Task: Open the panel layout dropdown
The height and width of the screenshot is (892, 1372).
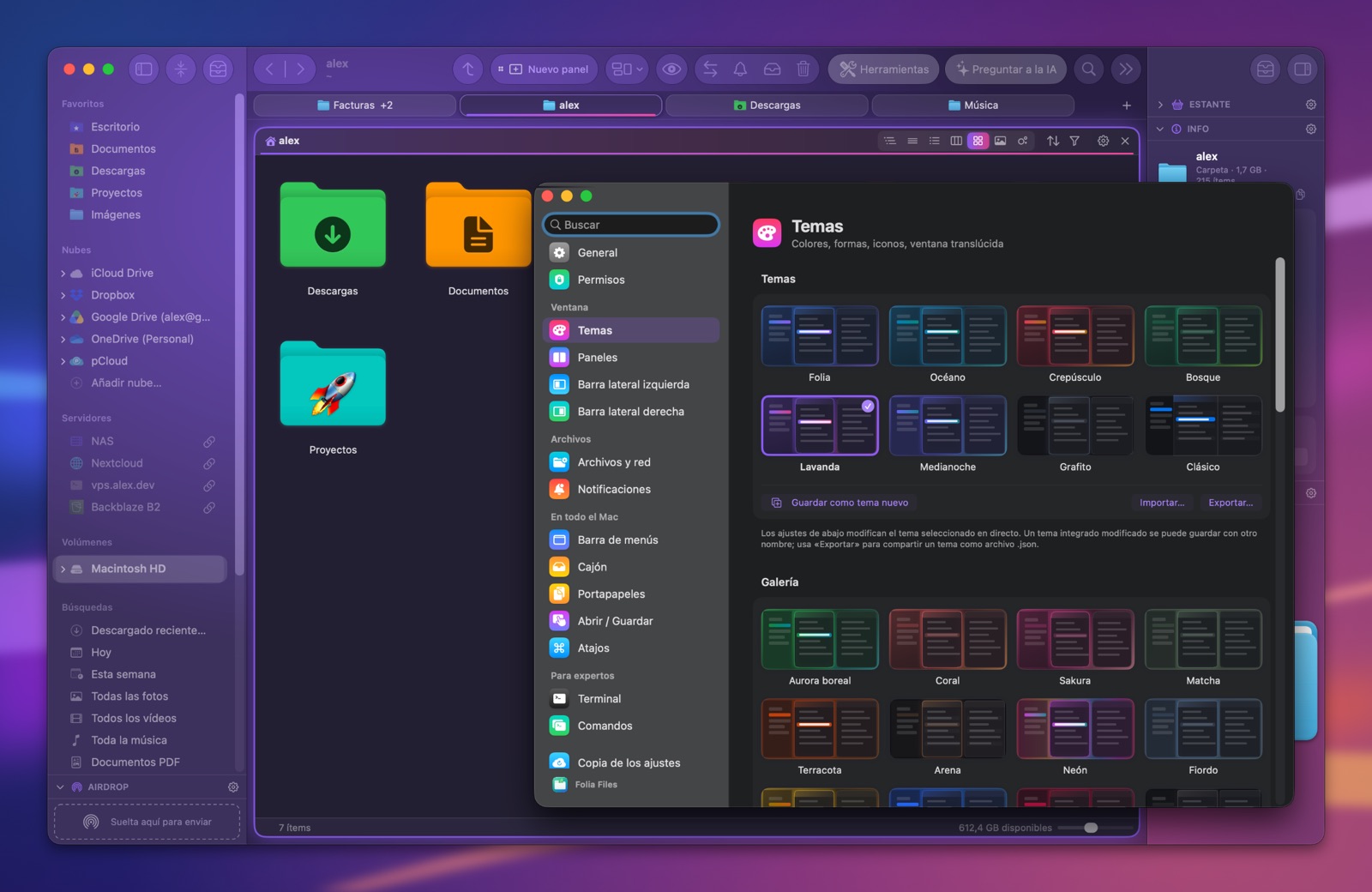Action: pos(627,69)
